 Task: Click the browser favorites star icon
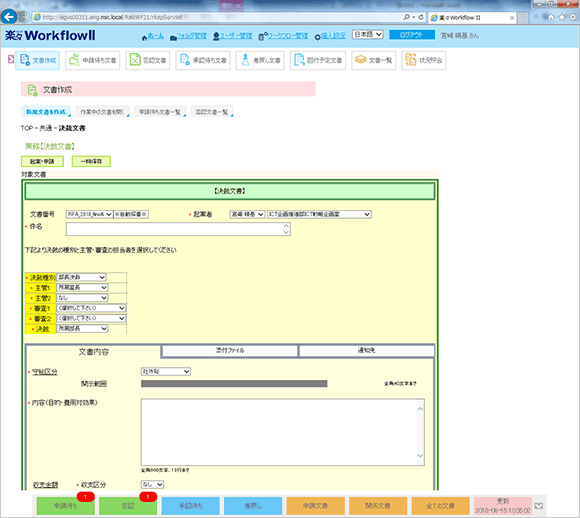(562, 17)
